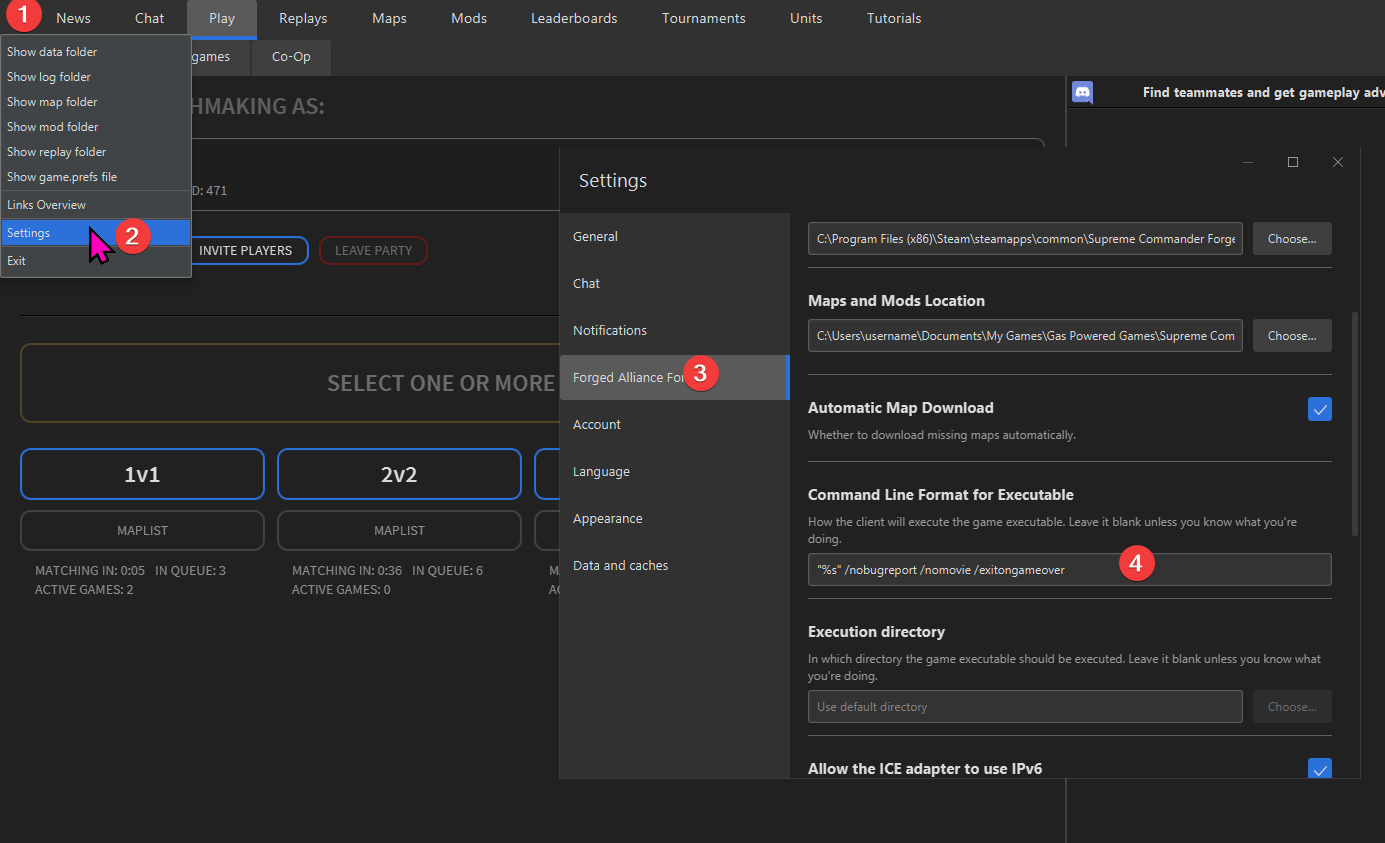The height and width of the screenshot is (843, 1385).
Task: Open MAPLIST under the 1v1 queue
Action: click(142, 531)
